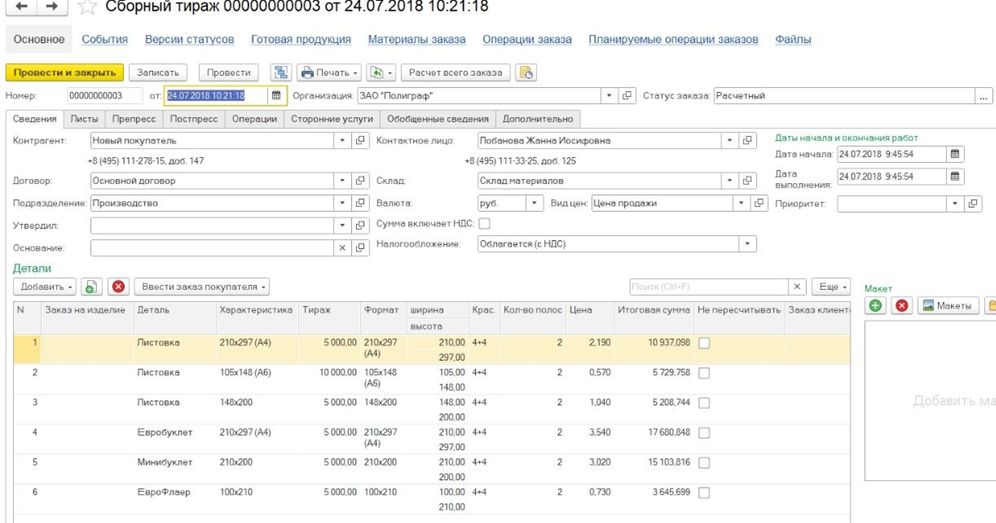Viewport: 996px width, 523px height.
Task: Expand the Налогообложение dropdown
Action: (747, 244)
